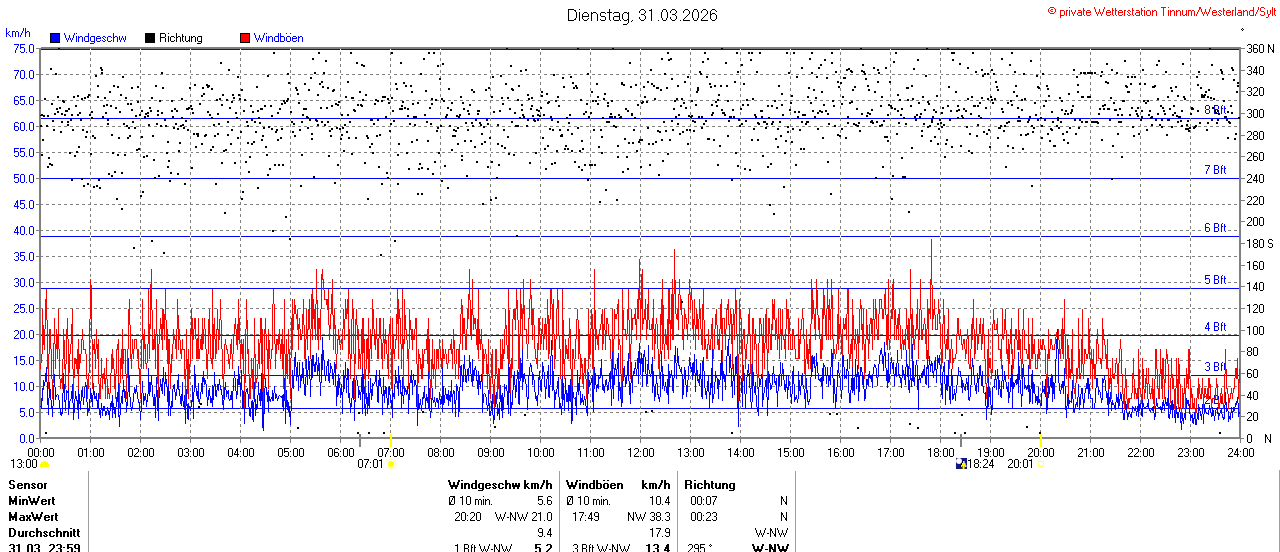Click the Durchschnitt row label
This screenshot has height=552, width=1280.
click(43, 533)
